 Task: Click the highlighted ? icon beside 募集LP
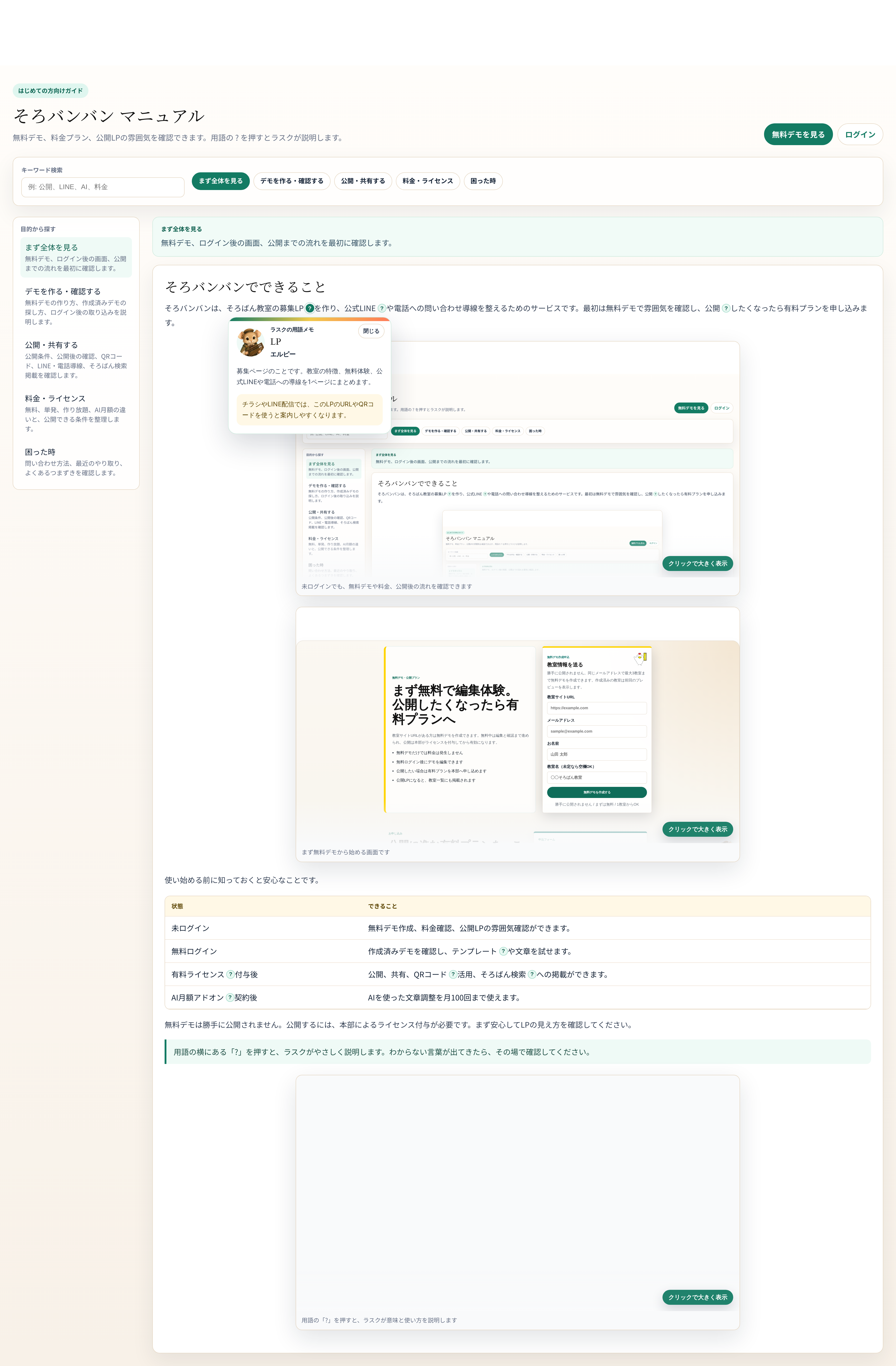click(310, 308)
